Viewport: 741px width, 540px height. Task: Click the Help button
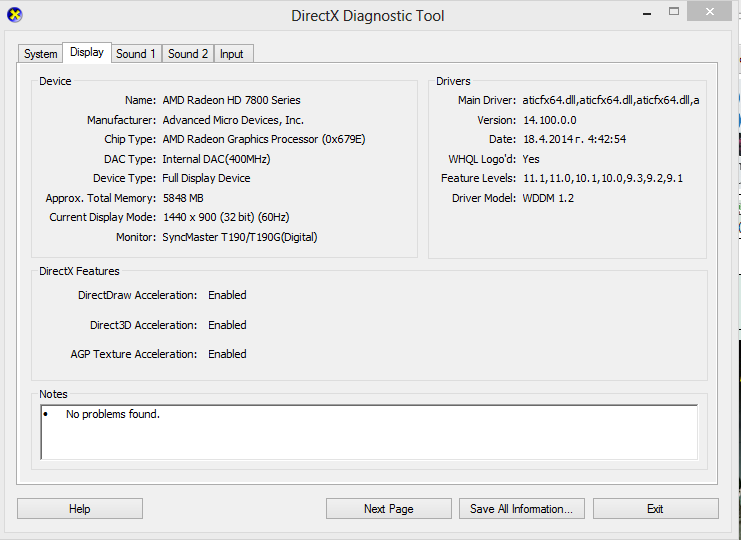(80, 509)
